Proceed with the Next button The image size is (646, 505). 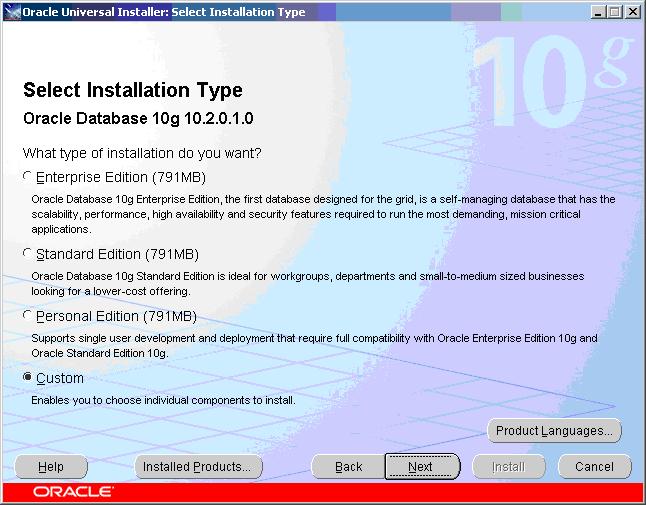(422, 467)
